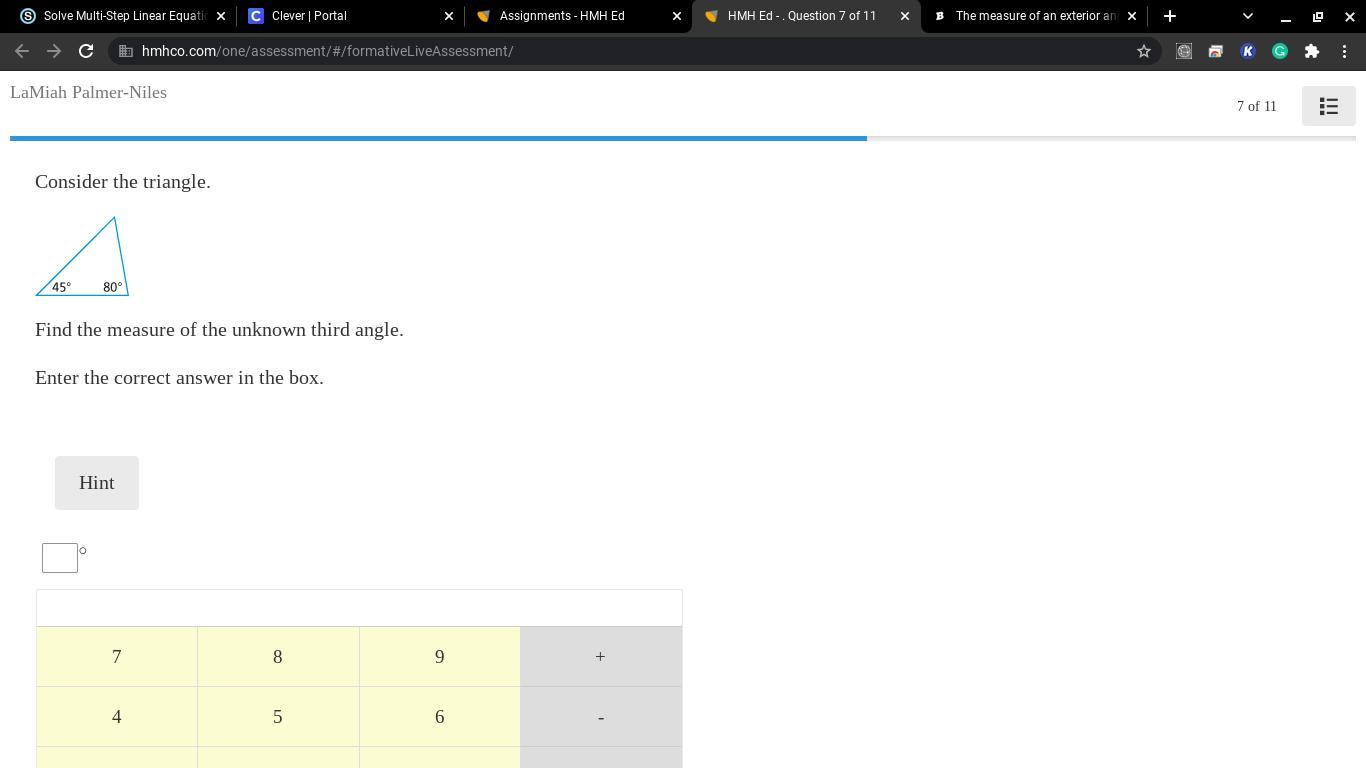Click the assessment progress bar

pyautogui.click(x=683, y=138)
